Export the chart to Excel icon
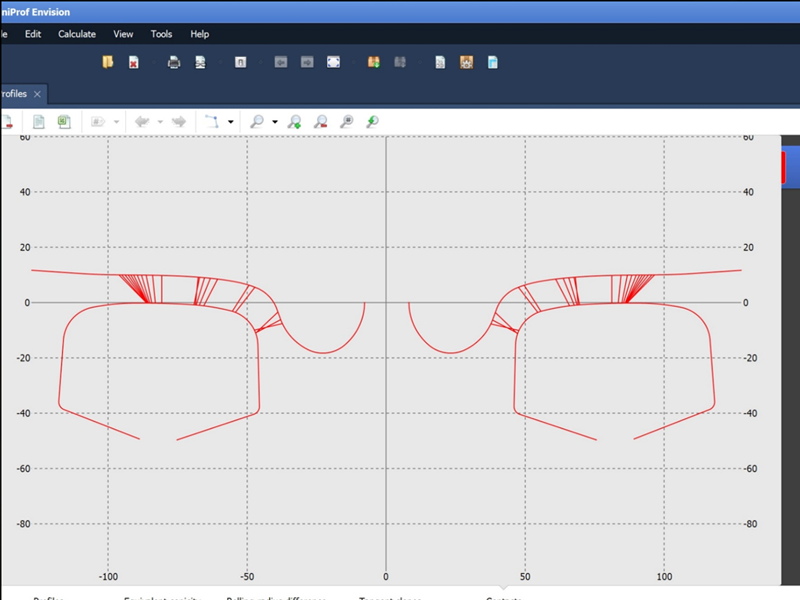Image resolution: width=800 pixels, height=600 pixels. tap(64, 121)
